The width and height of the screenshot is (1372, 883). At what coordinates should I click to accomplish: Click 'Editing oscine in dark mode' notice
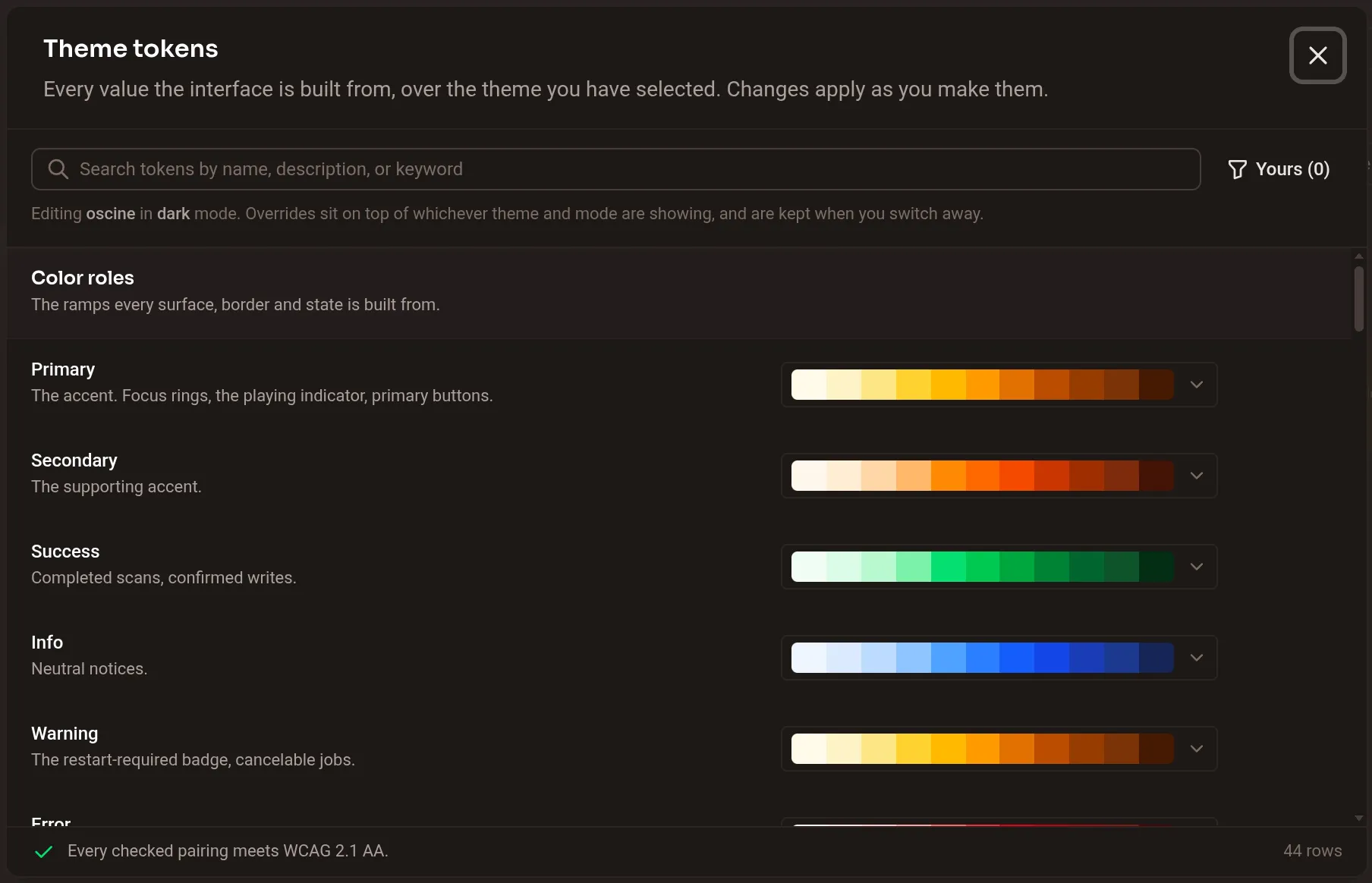tap(507, 214)
